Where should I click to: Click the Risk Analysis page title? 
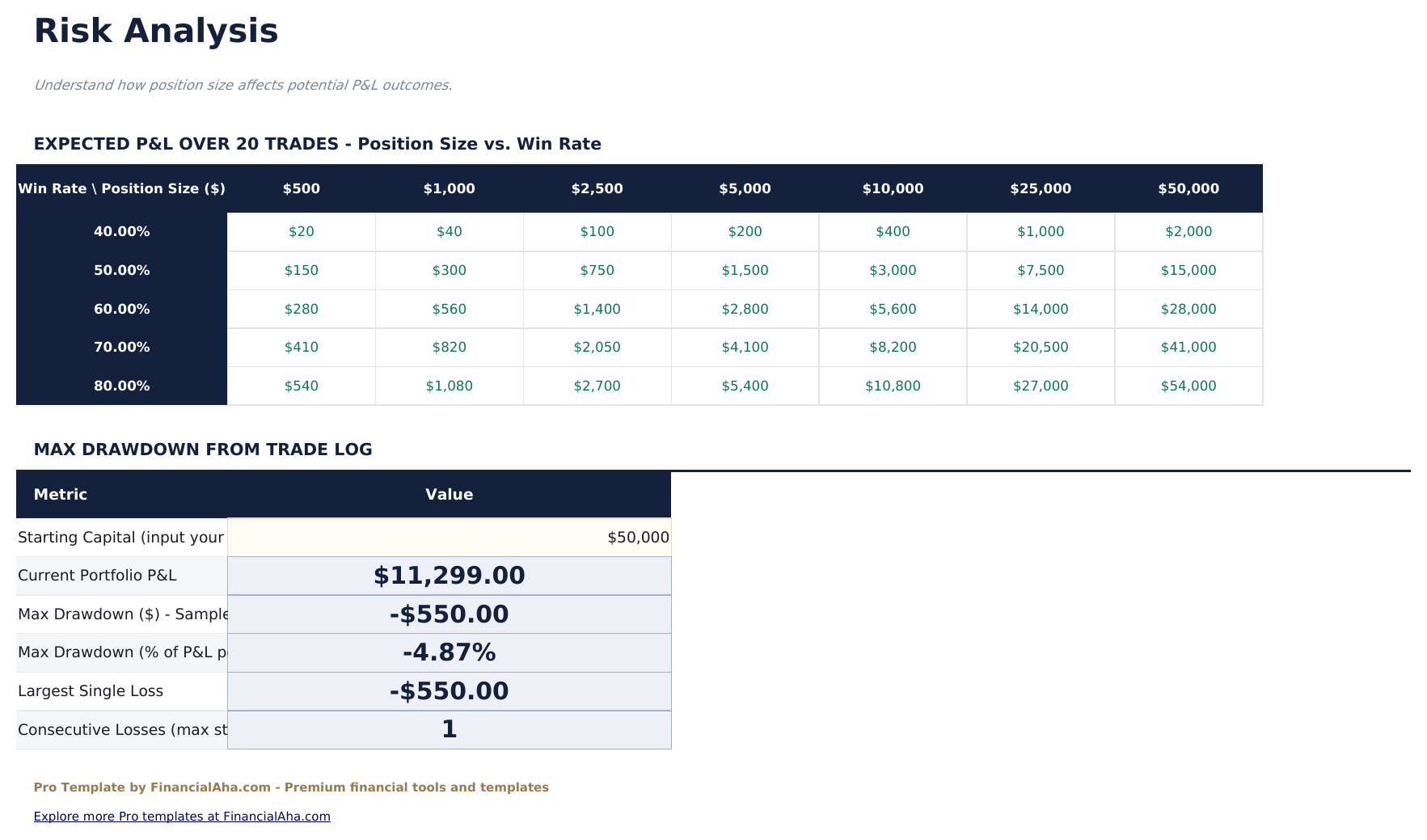(155, 32)
